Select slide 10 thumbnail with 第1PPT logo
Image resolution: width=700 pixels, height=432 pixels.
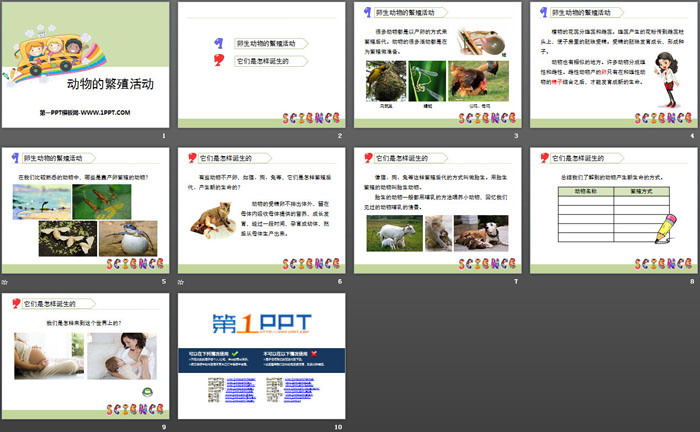tap(262, 356)
